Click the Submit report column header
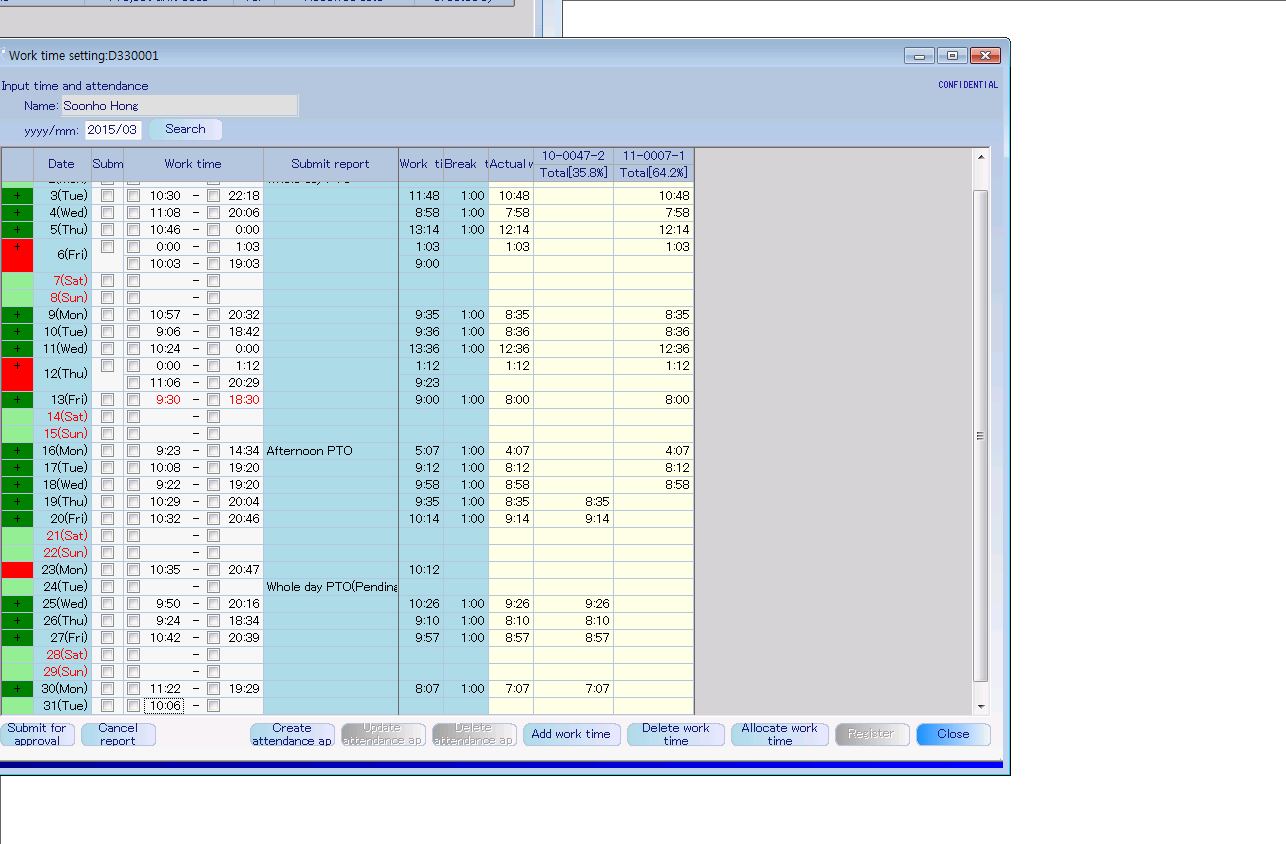The width and height of the screenshot is (1286, 844). [x=330, y=164]
